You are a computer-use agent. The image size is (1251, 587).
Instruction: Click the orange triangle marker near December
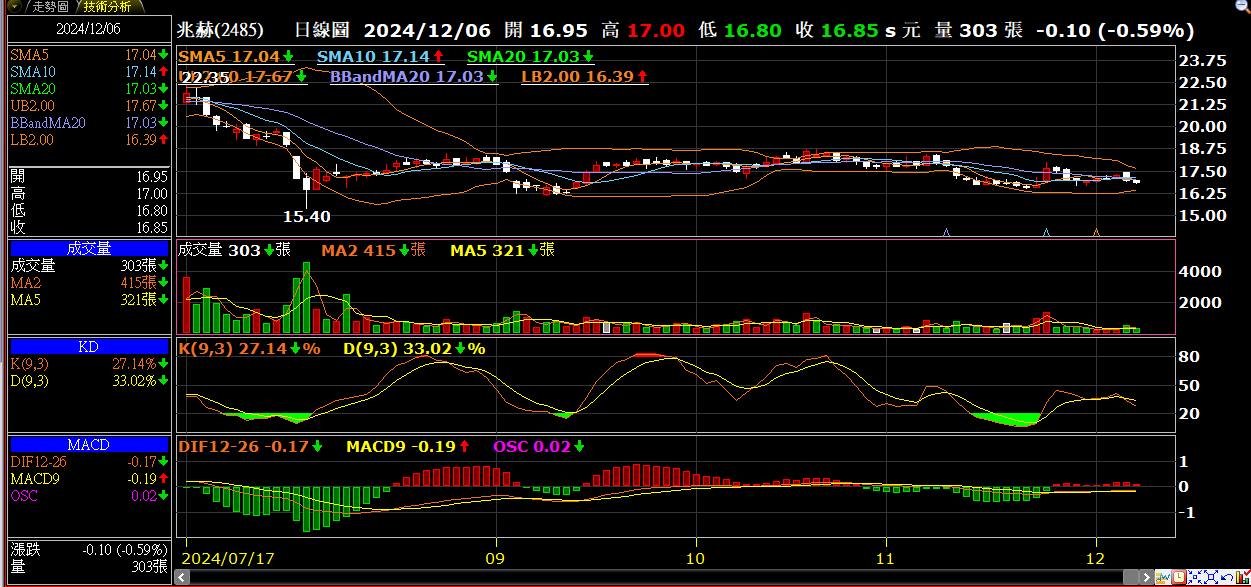[x=1096, y=232]
